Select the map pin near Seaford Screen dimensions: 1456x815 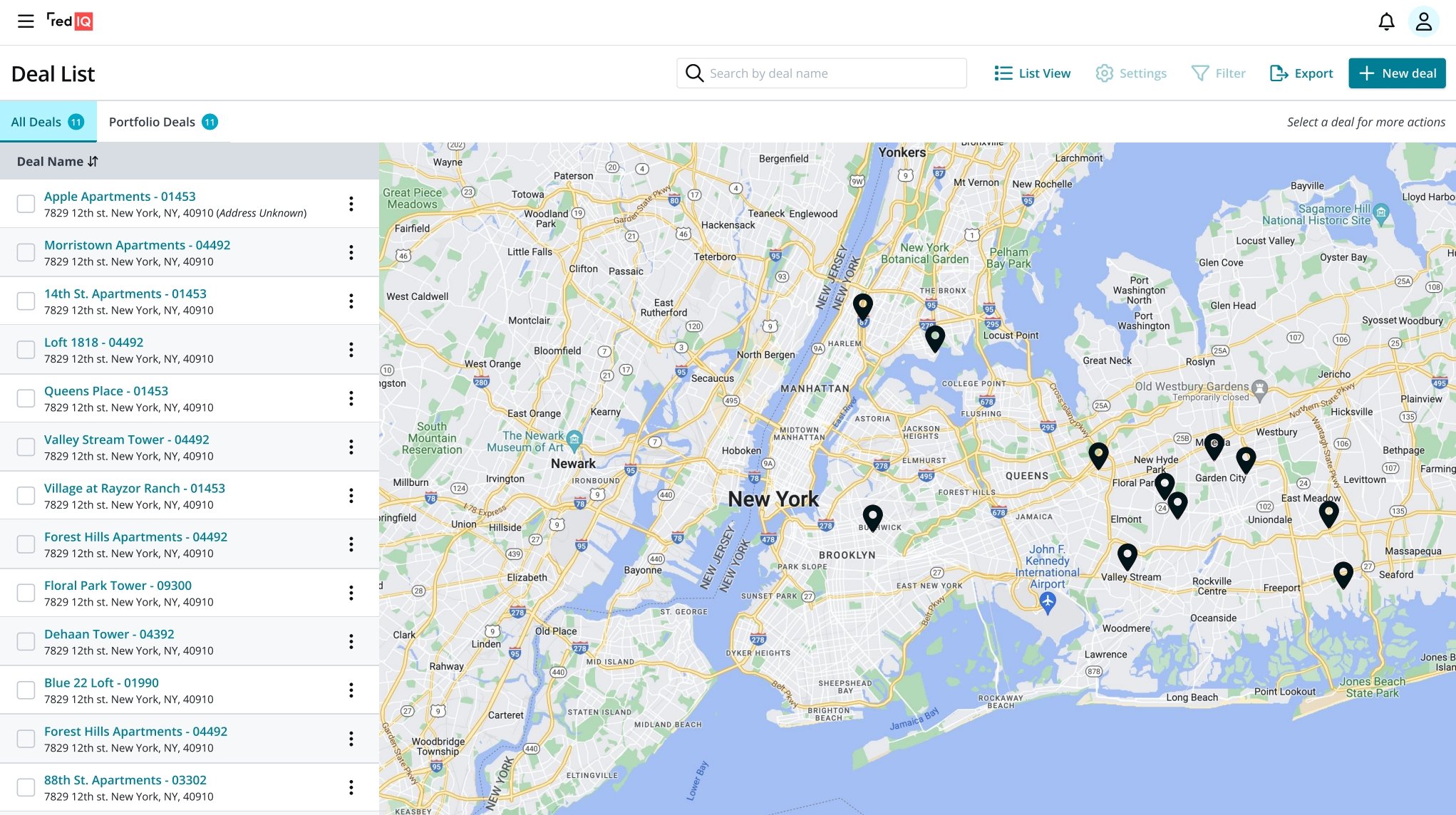click(1343, 574)
